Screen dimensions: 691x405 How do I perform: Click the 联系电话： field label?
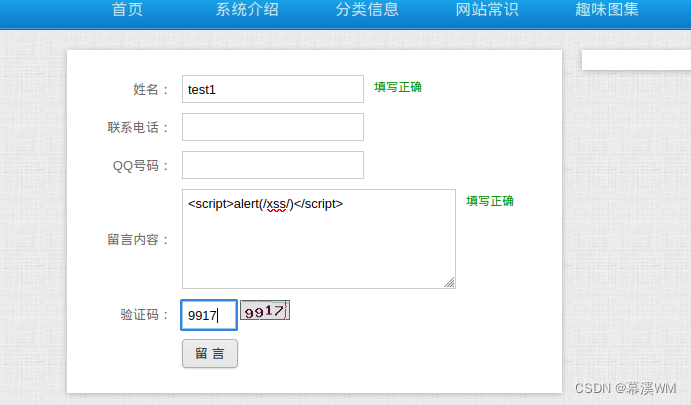point(138,127)
